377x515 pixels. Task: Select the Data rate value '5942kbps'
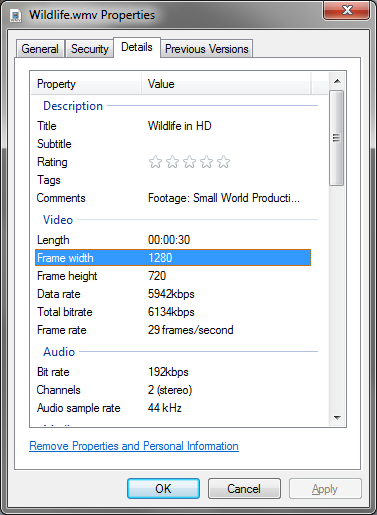171,294
